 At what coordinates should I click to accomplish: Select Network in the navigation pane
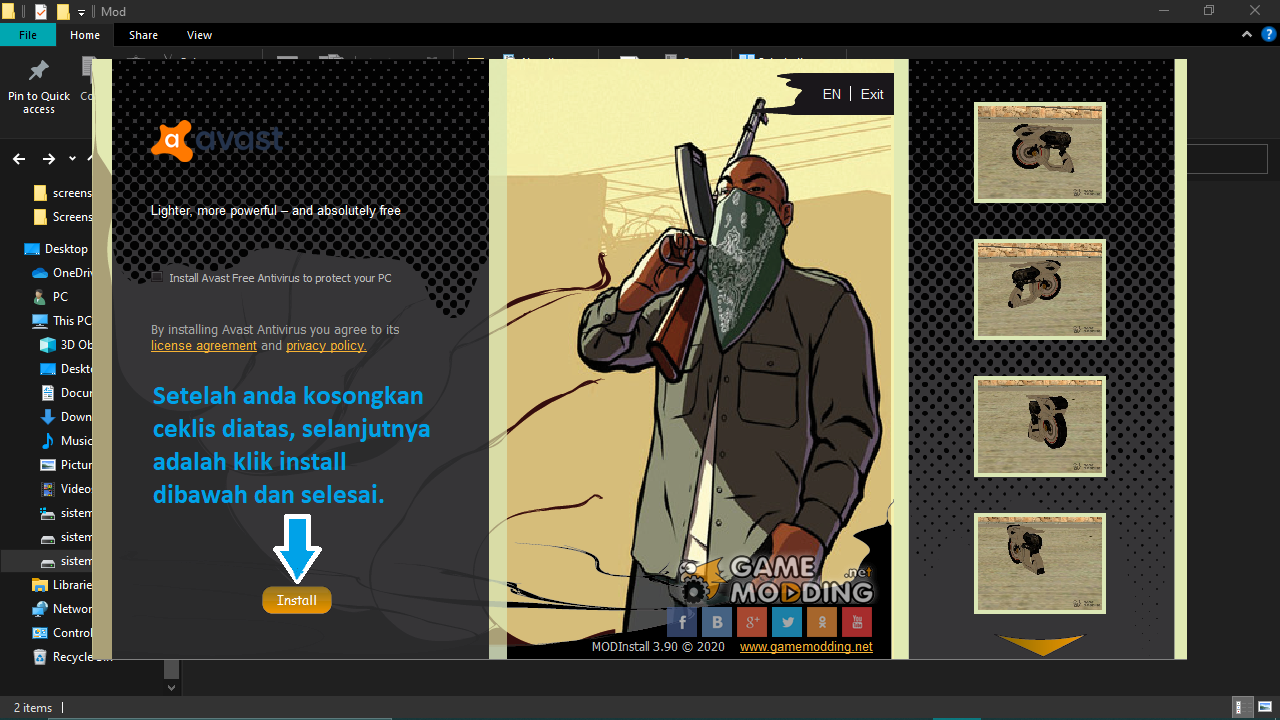[62, 609]
